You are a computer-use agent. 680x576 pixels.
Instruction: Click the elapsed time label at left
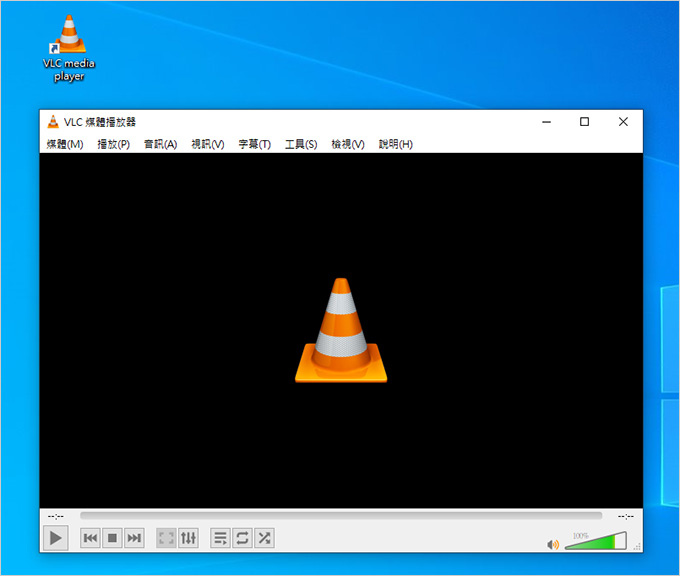click(56, 516)
